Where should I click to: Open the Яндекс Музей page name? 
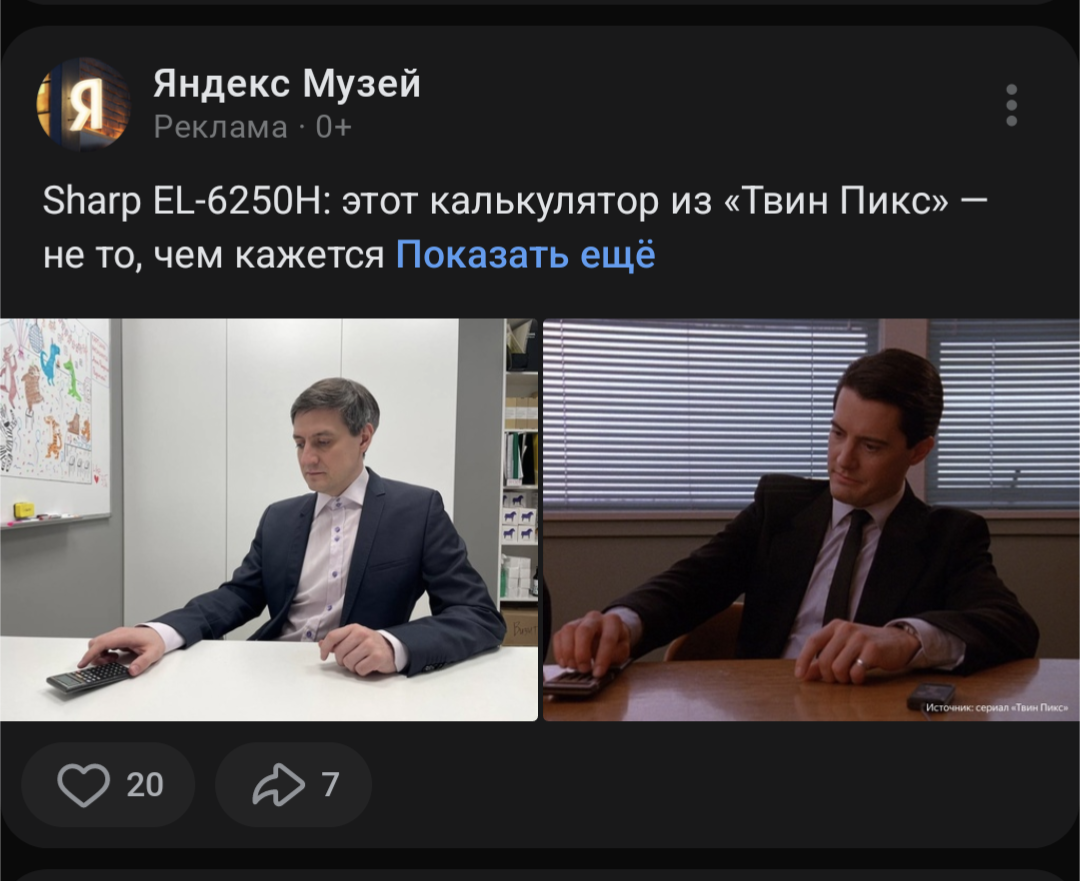(287, 83)
